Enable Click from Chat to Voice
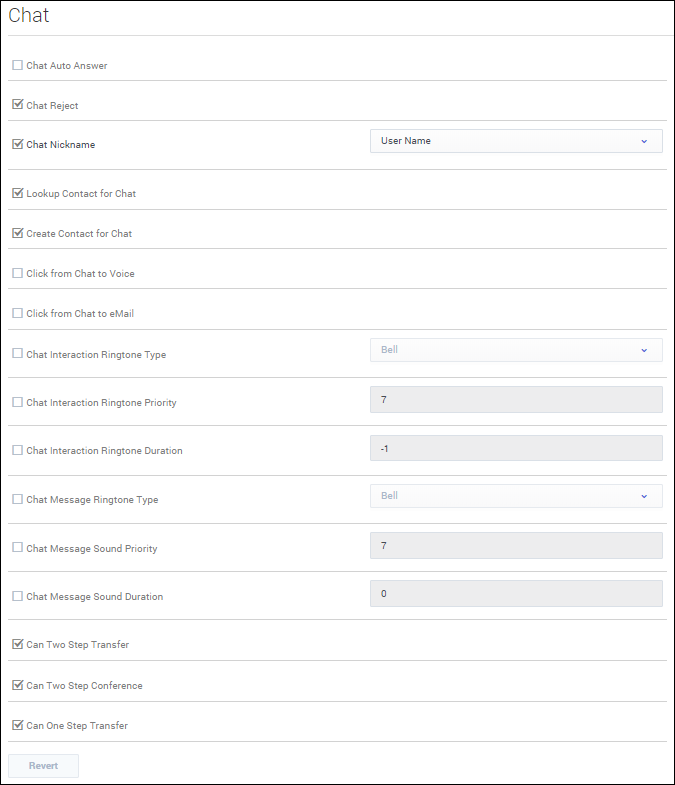 tap(17, 273)
